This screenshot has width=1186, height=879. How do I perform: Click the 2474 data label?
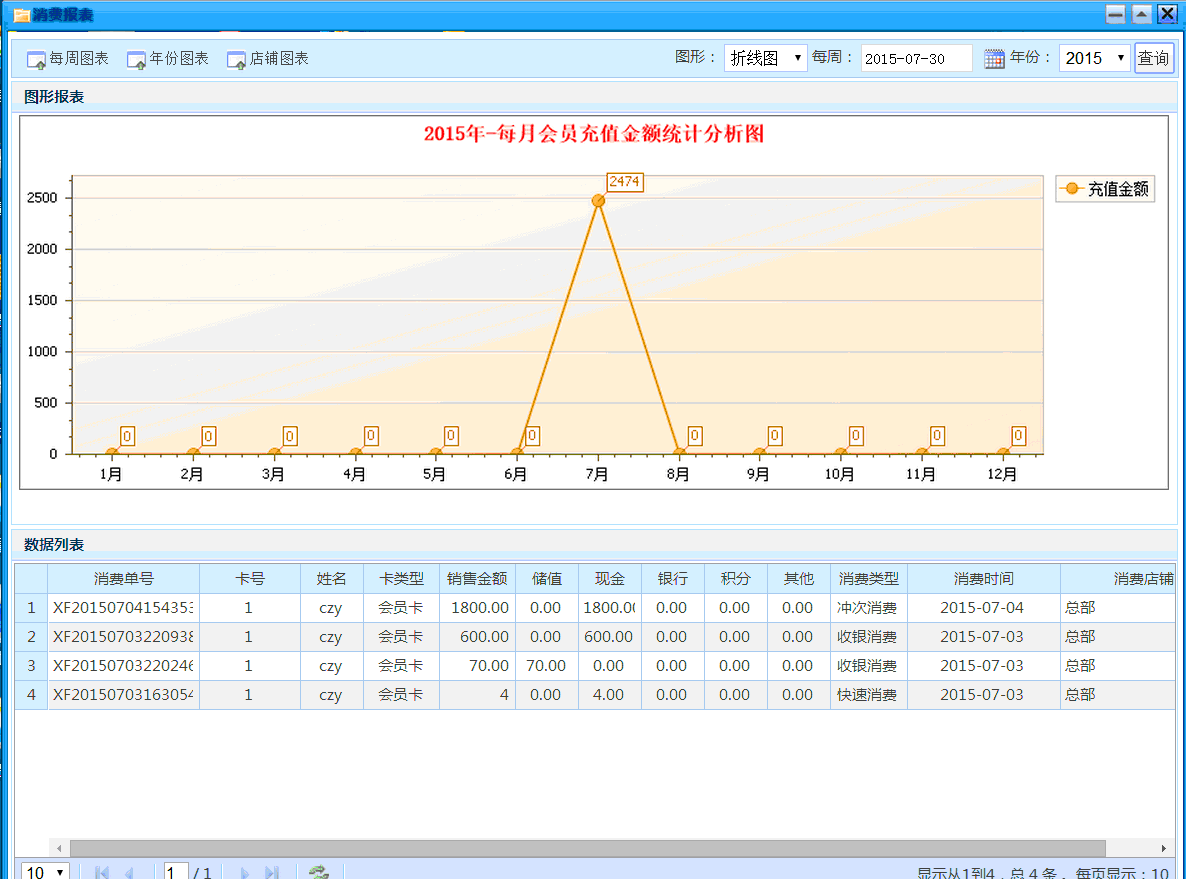pyautogui.click(x=625, y=182)
